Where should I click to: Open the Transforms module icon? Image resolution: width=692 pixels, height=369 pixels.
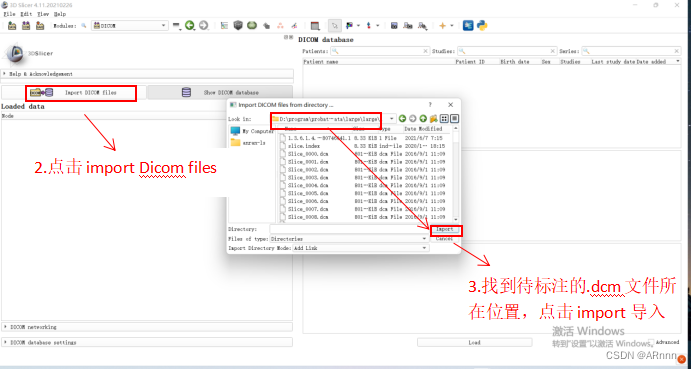[x=266, y=26]
